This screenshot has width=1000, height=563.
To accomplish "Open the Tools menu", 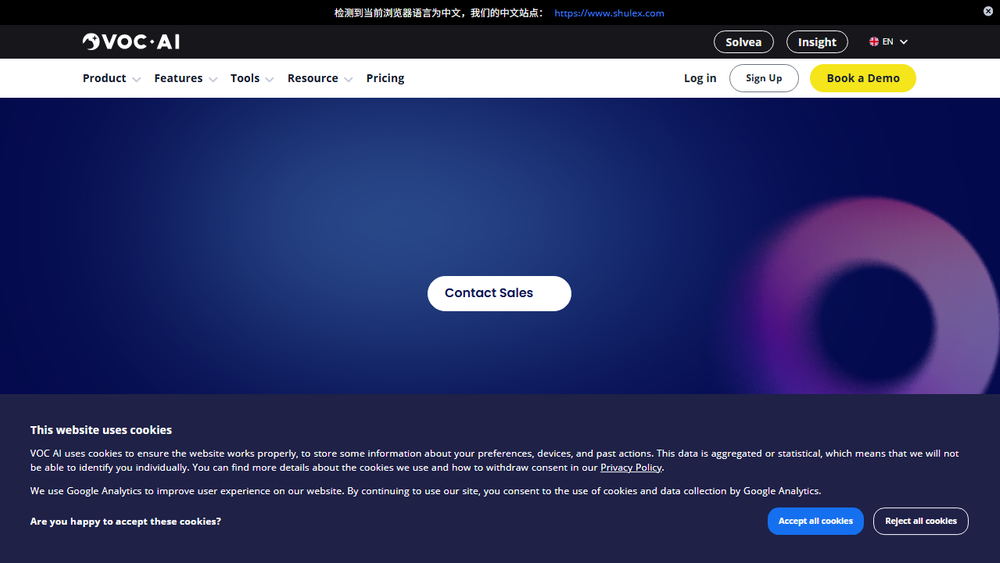I will click(x=245, y=78).
